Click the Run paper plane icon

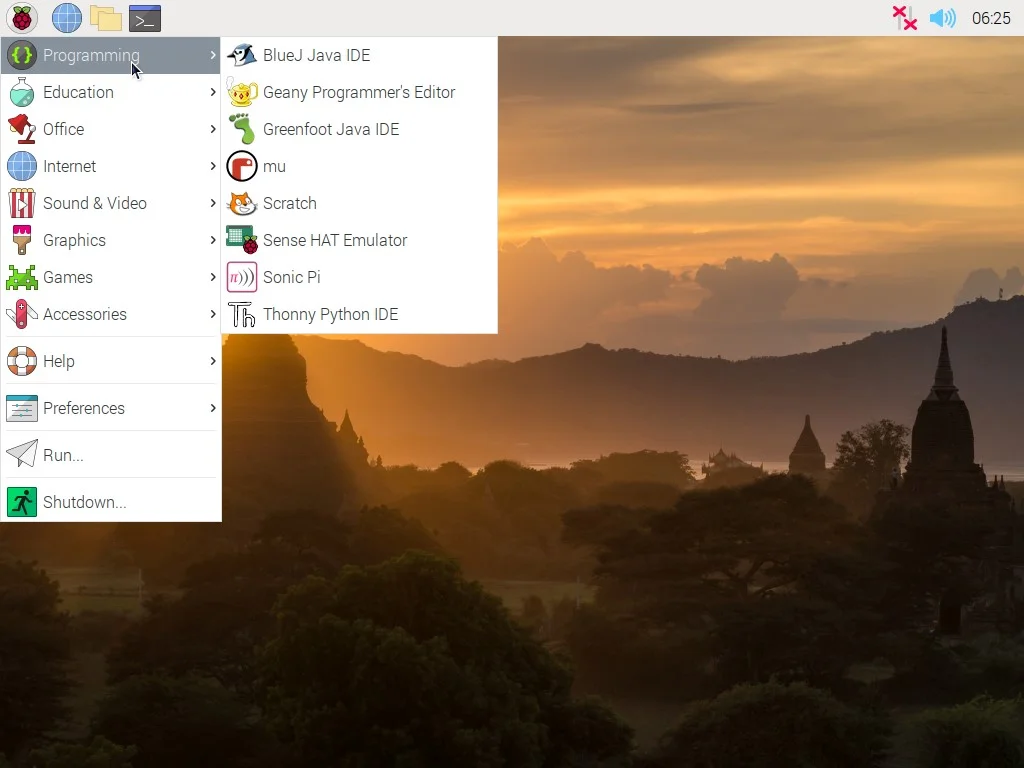pos(22,455)
